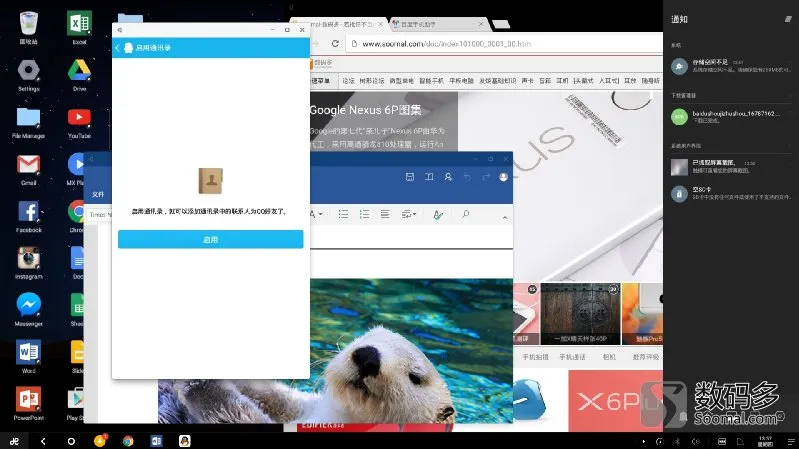Click the taskbar back button
Image resolution: width=799 pixels, height=449 pixels.
tap(43, 441)
